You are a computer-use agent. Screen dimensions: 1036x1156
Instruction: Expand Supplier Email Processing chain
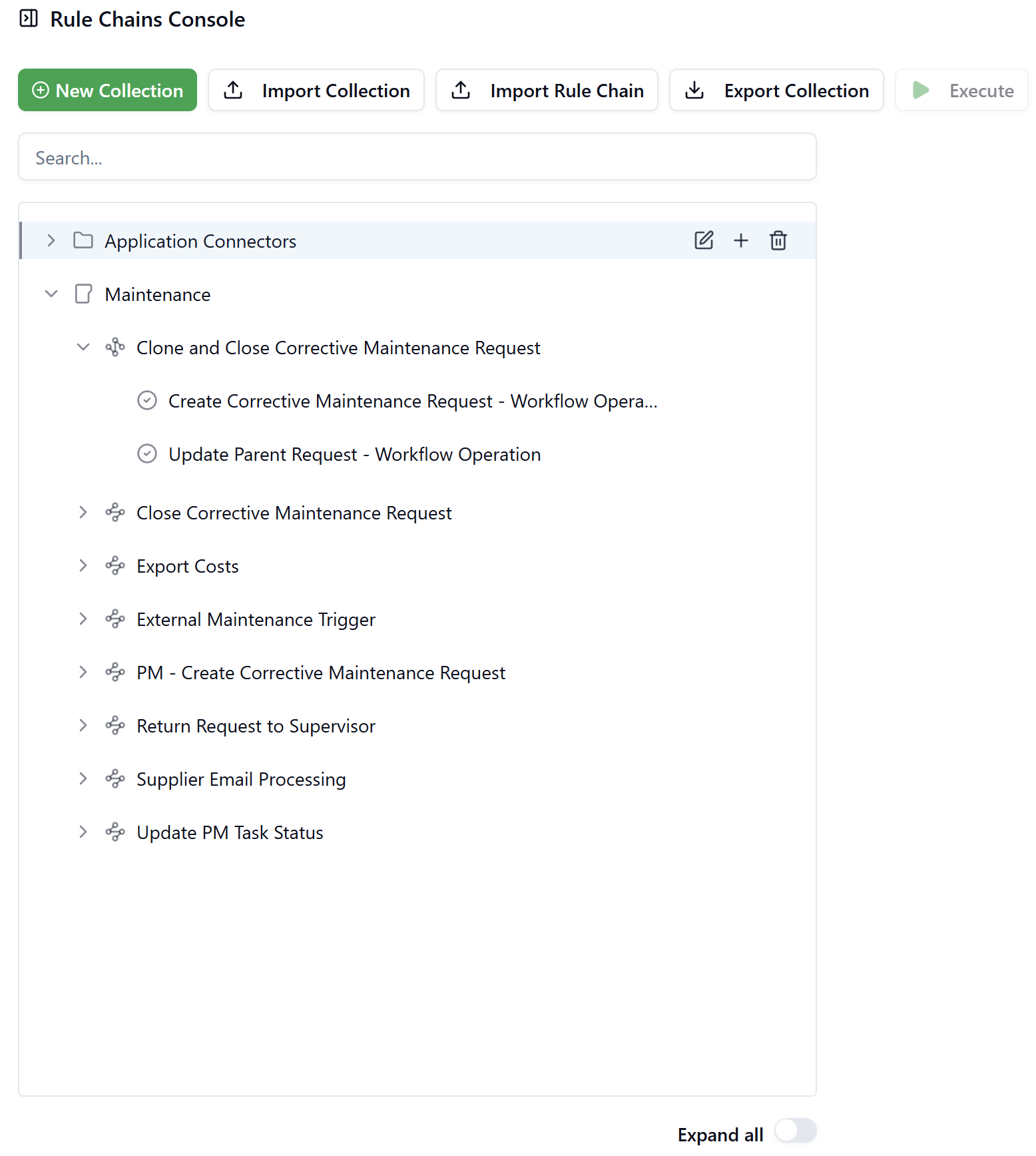pos(83,778)
